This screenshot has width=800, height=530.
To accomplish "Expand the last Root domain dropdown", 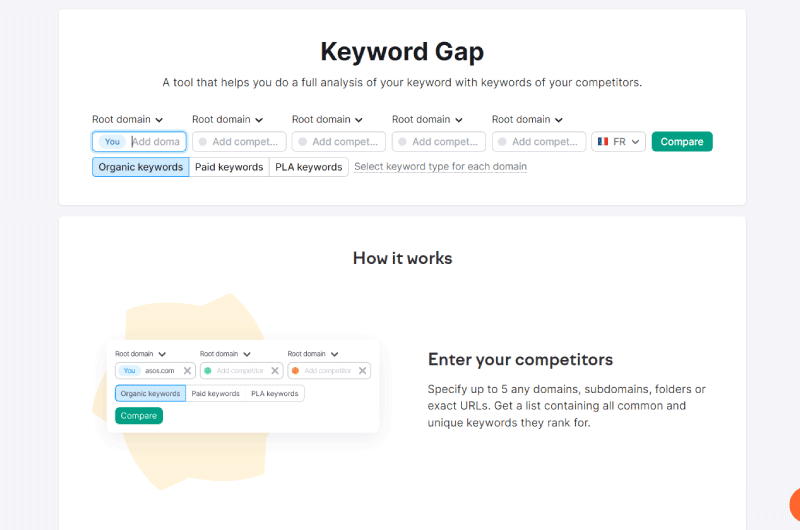I will 527,119.
